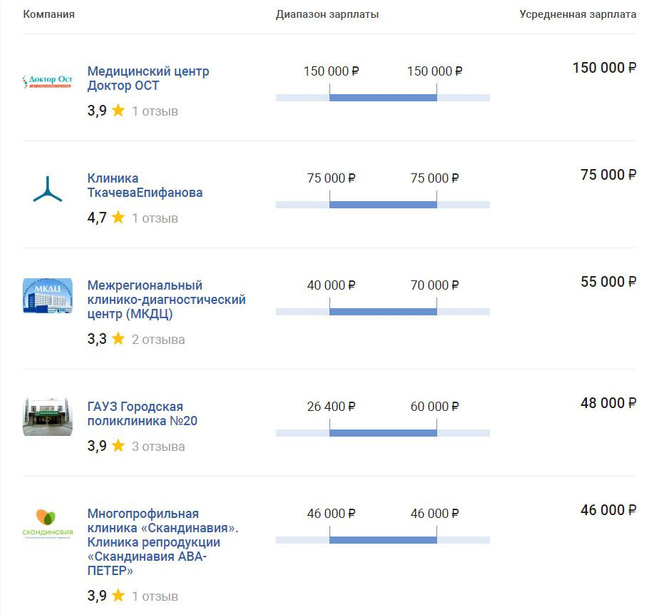This screenshot has width=656, height=615.
Task: Click the rating star for Городская поликлиника №20
Action: (x=118, y=446)
